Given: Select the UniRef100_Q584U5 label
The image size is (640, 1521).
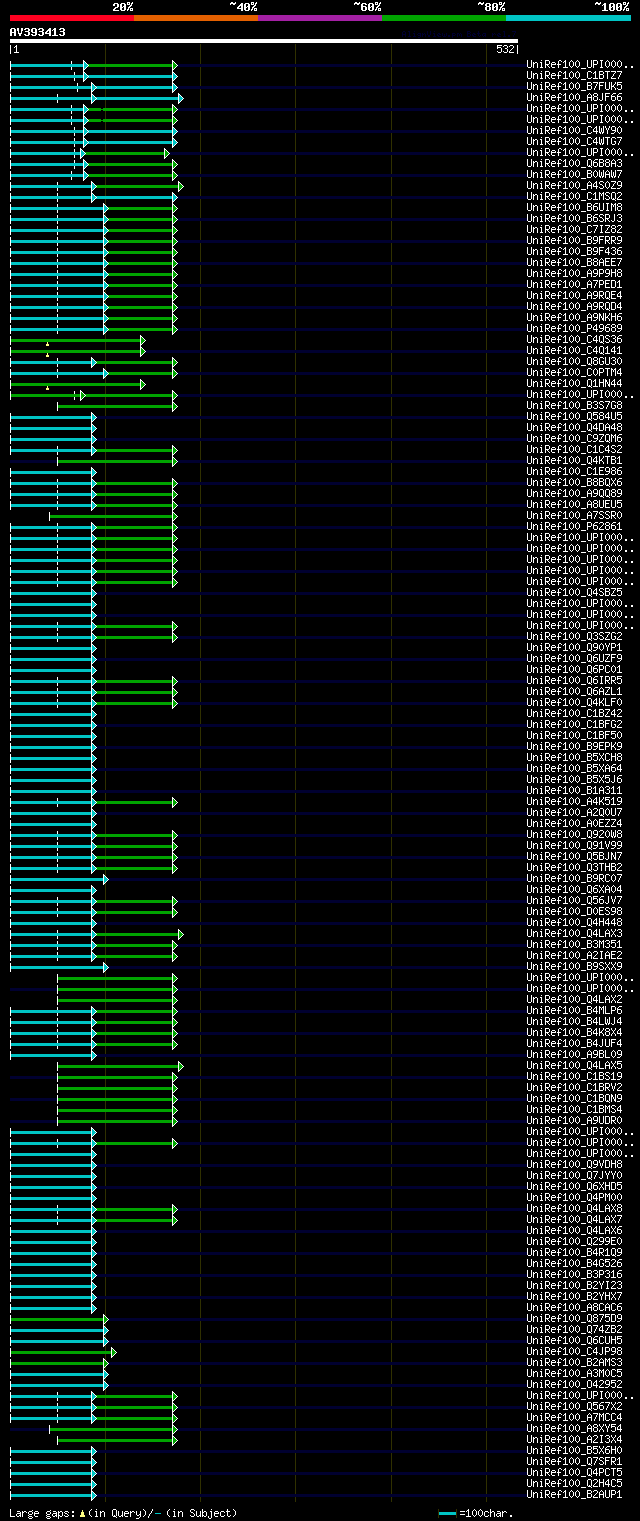Looking at the screenshot, I should 575,416.
